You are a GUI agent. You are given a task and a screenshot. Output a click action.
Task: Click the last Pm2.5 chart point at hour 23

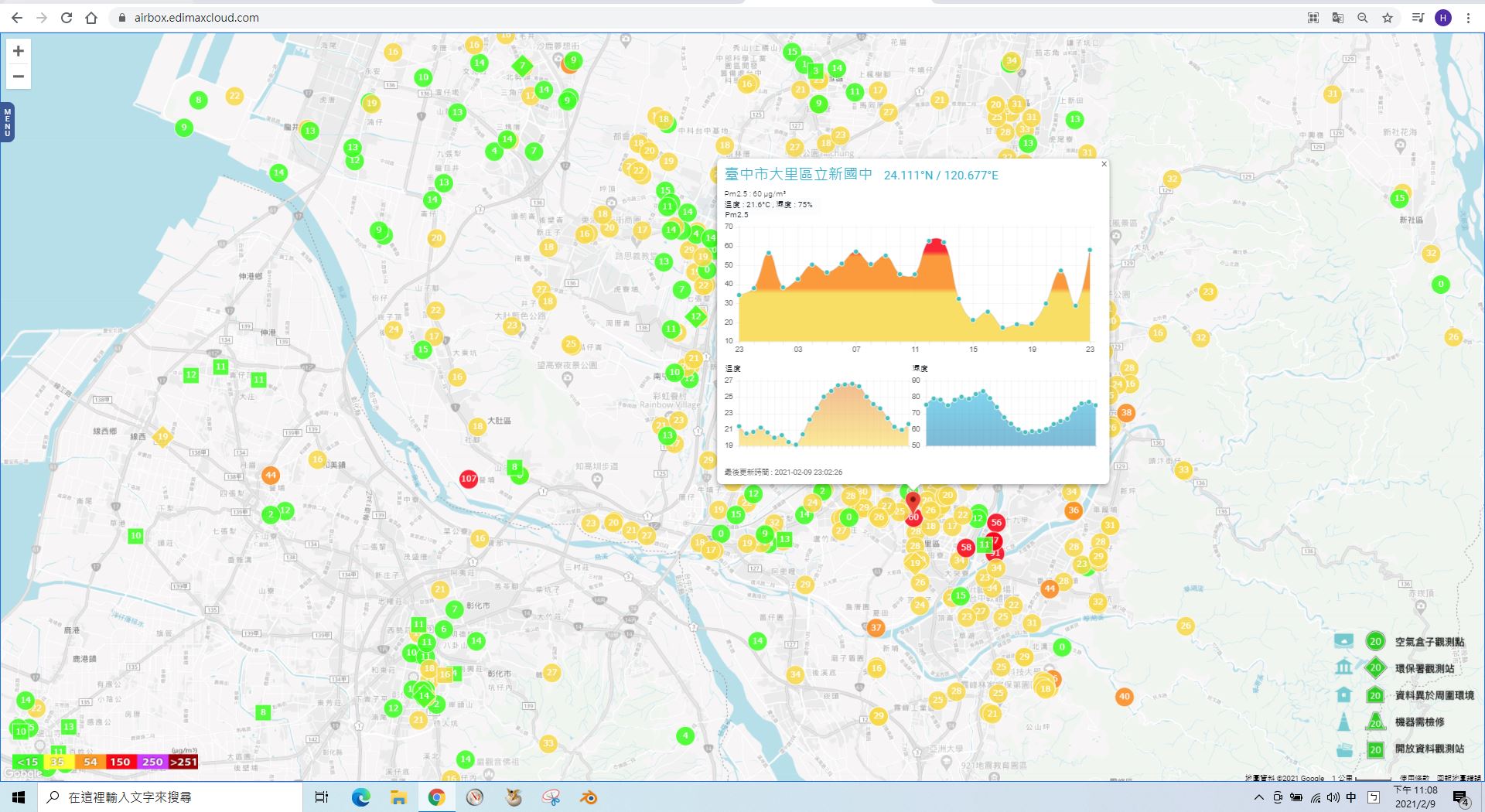point(1090,250)
